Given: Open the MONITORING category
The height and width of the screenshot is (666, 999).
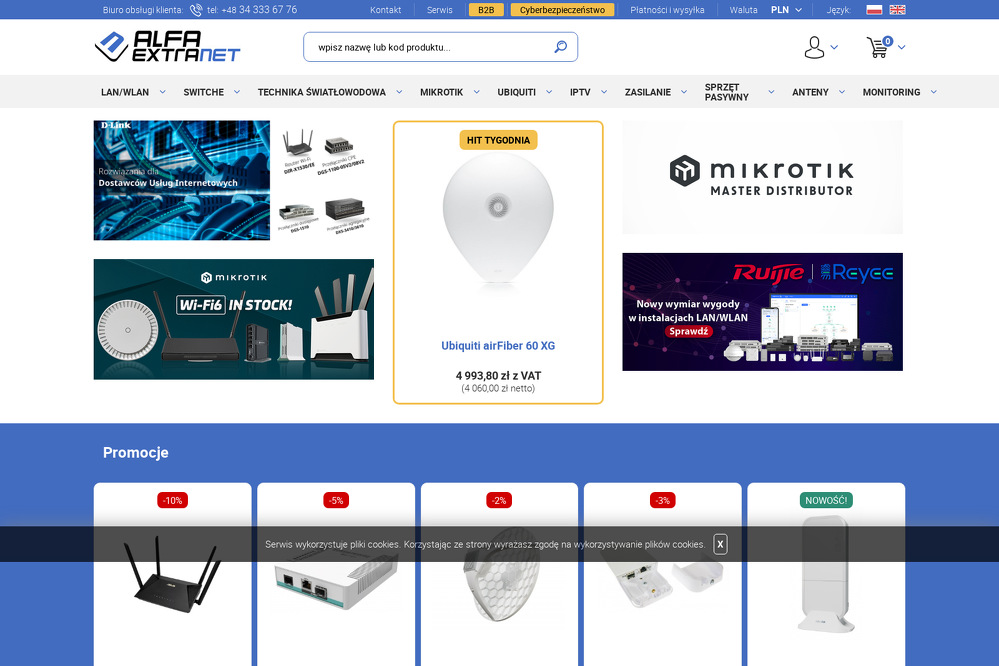Looking at the screenshot, I should [891, 92].
